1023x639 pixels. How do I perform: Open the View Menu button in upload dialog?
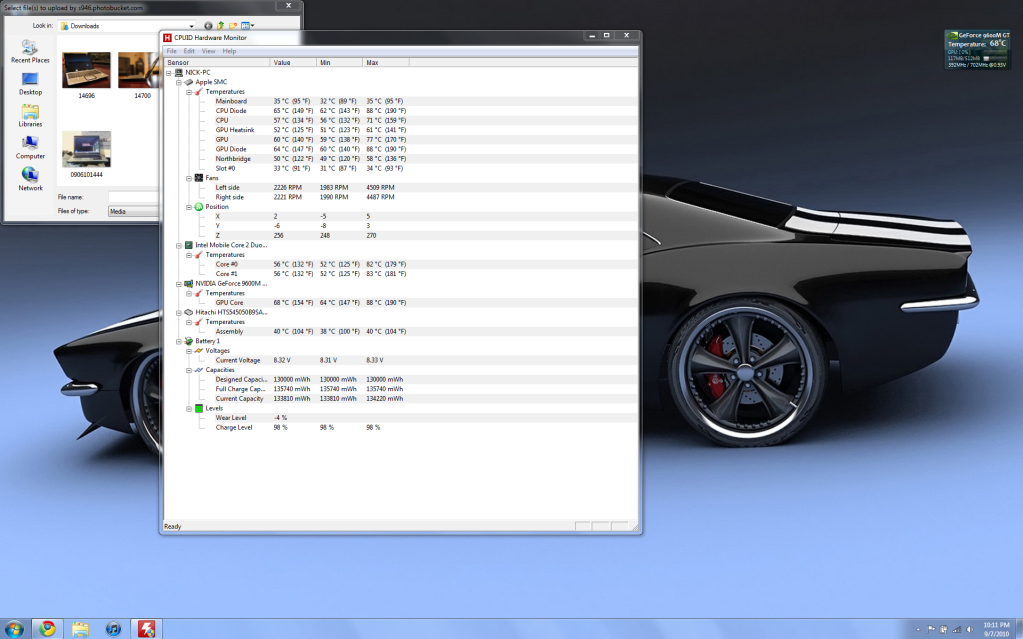tap(247, 26)
